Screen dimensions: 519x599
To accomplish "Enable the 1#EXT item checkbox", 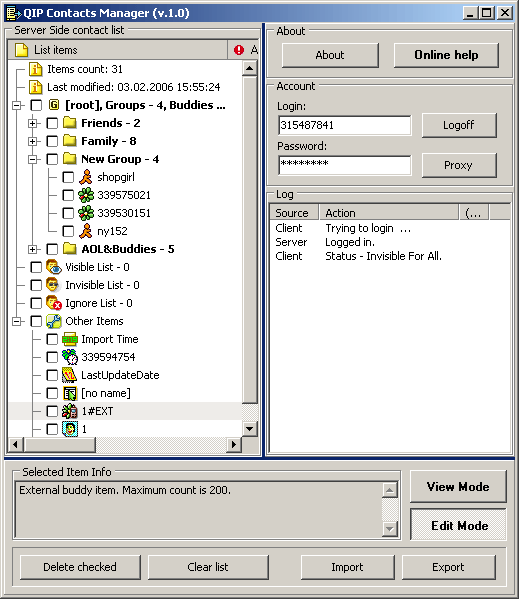I will pos(52,411).
